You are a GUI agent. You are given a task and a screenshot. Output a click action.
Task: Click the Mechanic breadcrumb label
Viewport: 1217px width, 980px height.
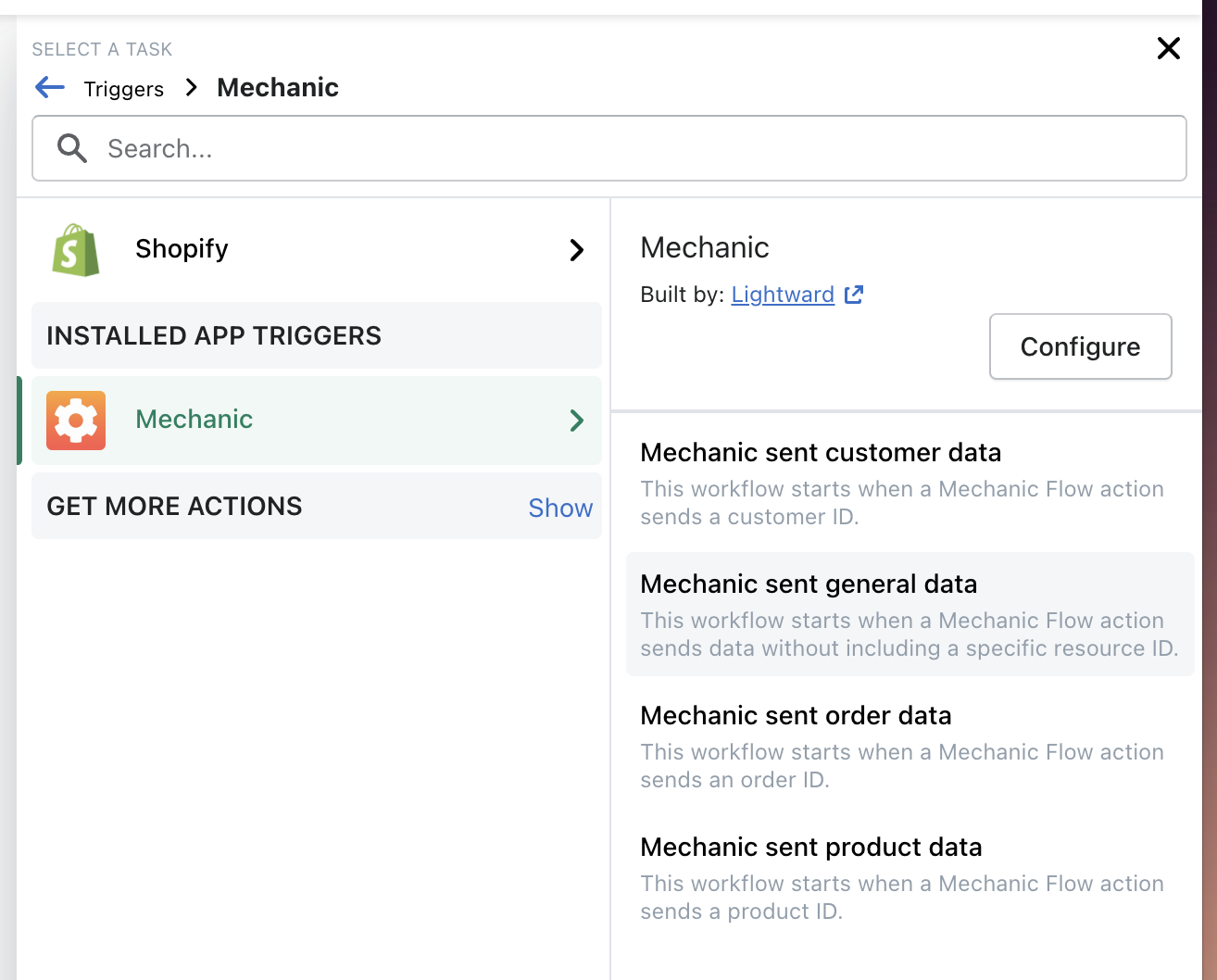pos(277,87)
